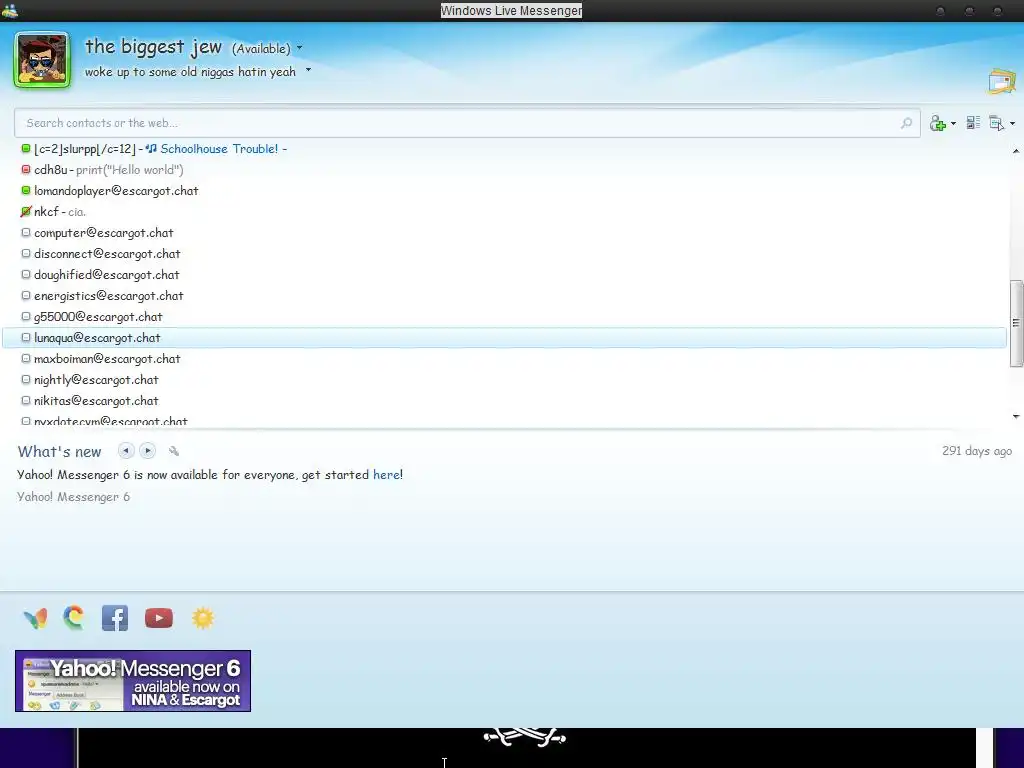The width and height of the screenshot is (1024, 768).
Task: Open the YouTube icon
Action: click(x=159, y=618)
